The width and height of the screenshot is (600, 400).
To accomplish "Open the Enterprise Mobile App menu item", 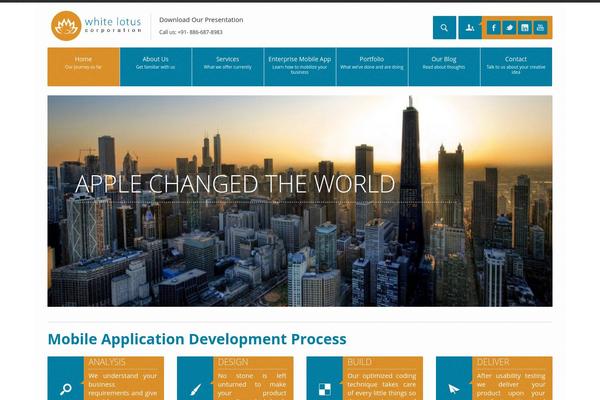I will click(x=300, y=67).
